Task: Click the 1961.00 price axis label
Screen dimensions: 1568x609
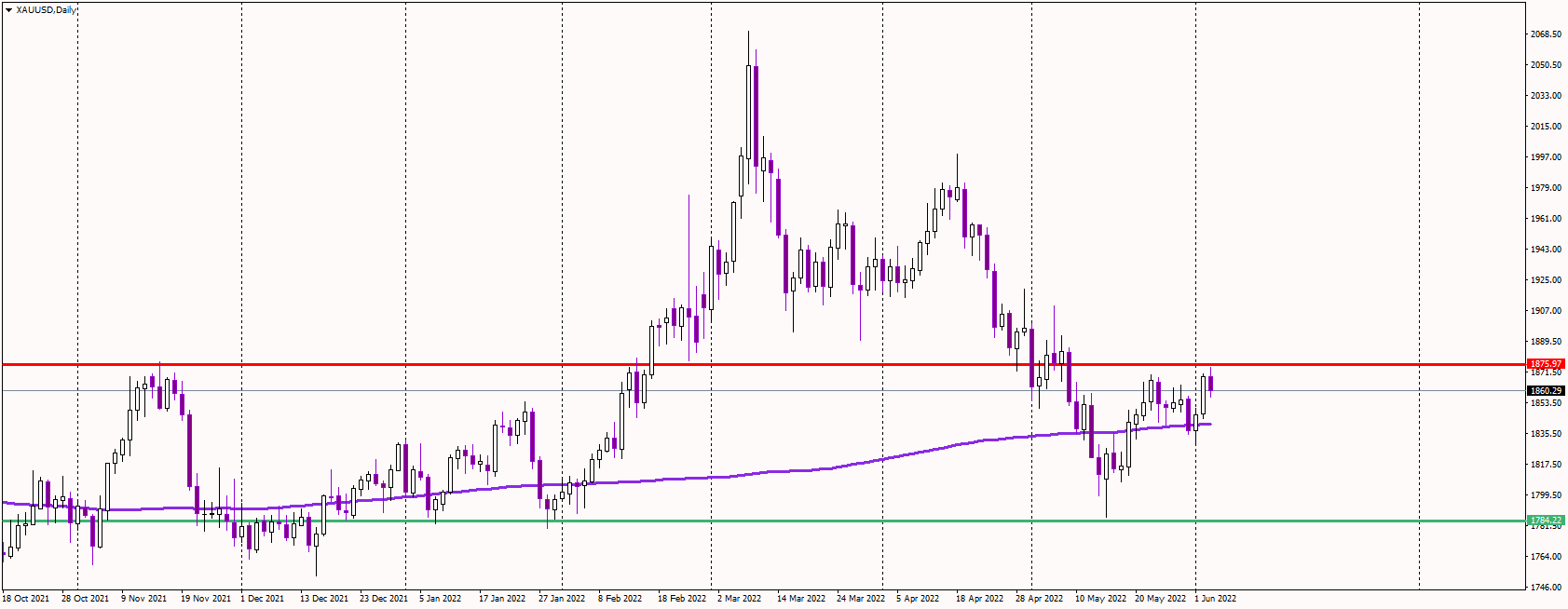Action: (x=1546, y=219)
